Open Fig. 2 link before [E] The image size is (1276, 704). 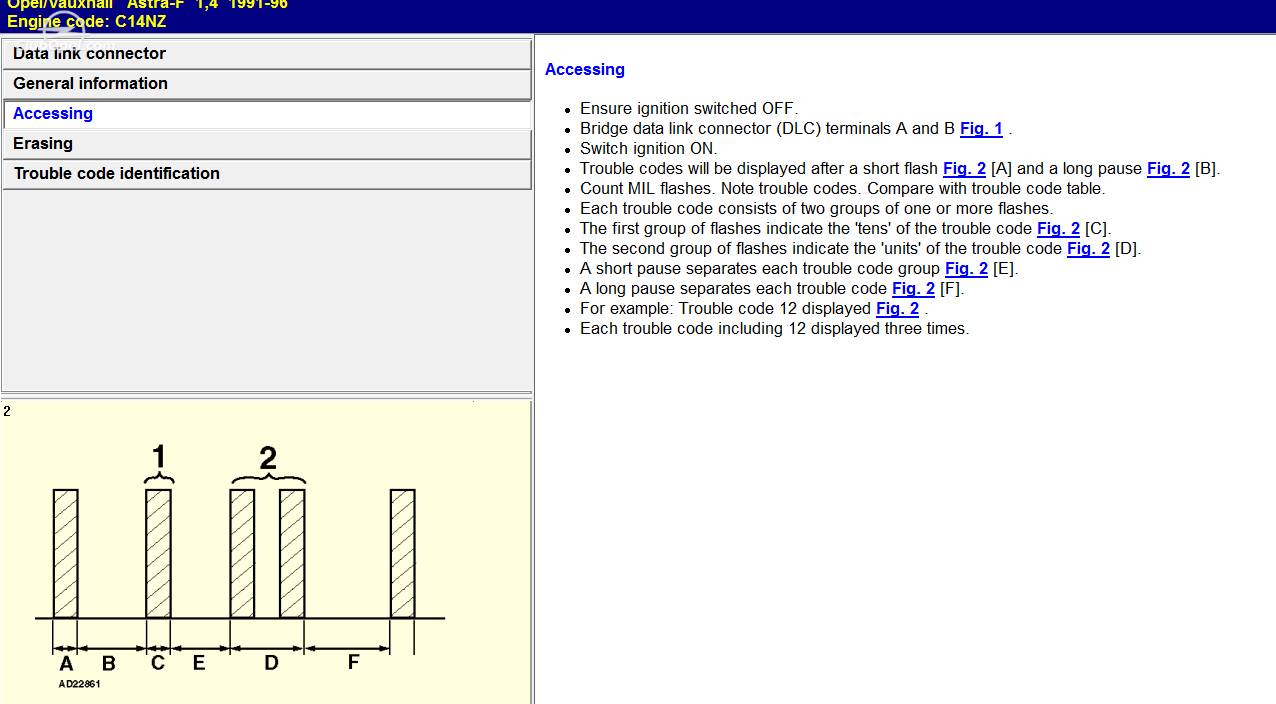click(x=966, y=269)
